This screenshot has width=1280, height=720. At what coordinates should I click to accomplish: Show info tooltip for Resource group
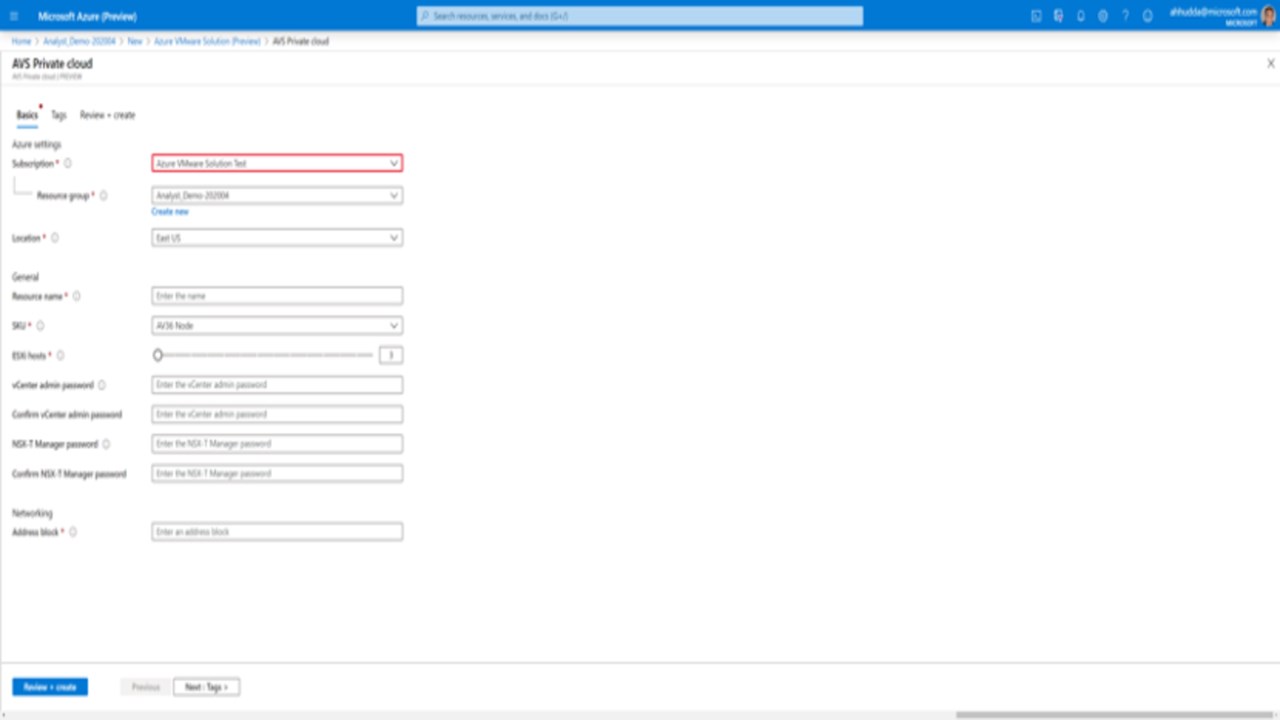pyautogui.click(x=104, y=196)
